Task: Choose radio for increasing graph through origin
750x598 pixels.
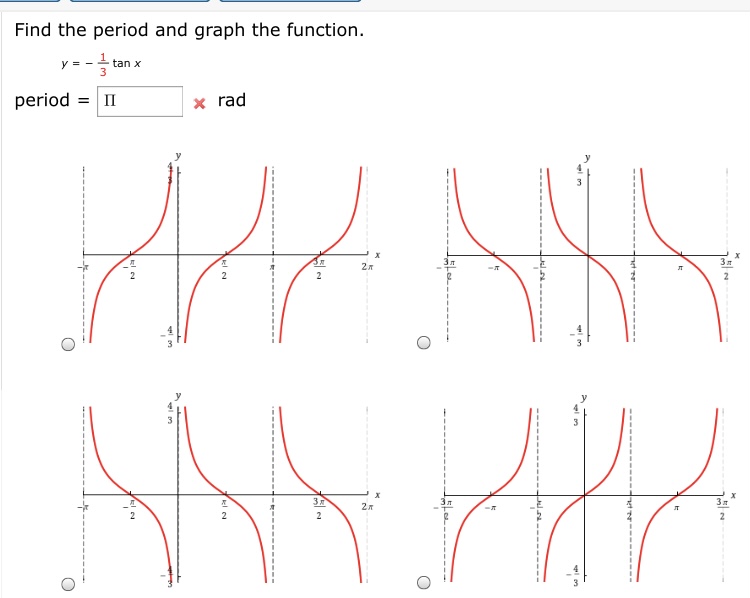Action: pyautogui.click(x=424, y=582)
